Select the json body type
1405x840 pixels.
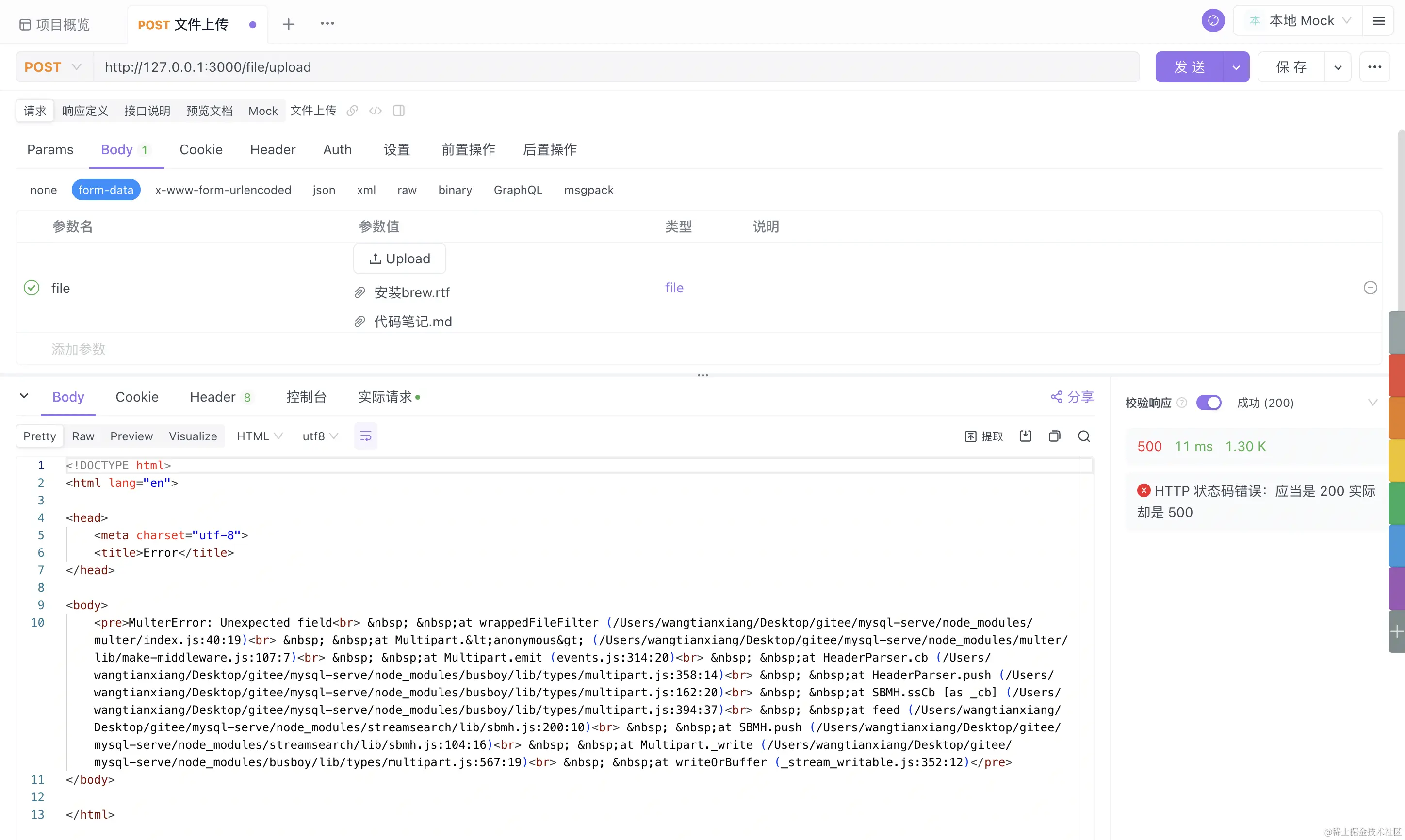324,190
